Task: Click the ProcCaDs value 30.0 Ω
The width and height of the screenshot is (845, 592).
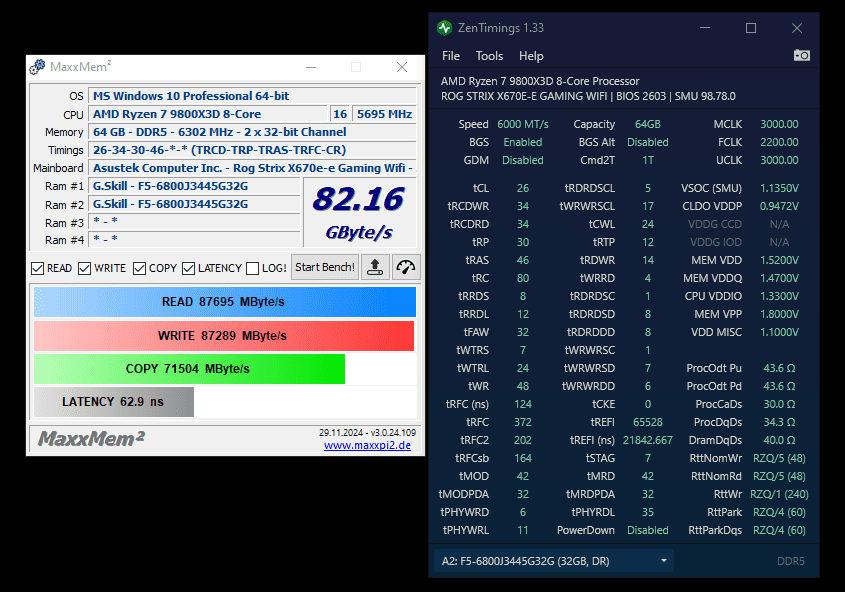Action: click(x=779, y=404)
